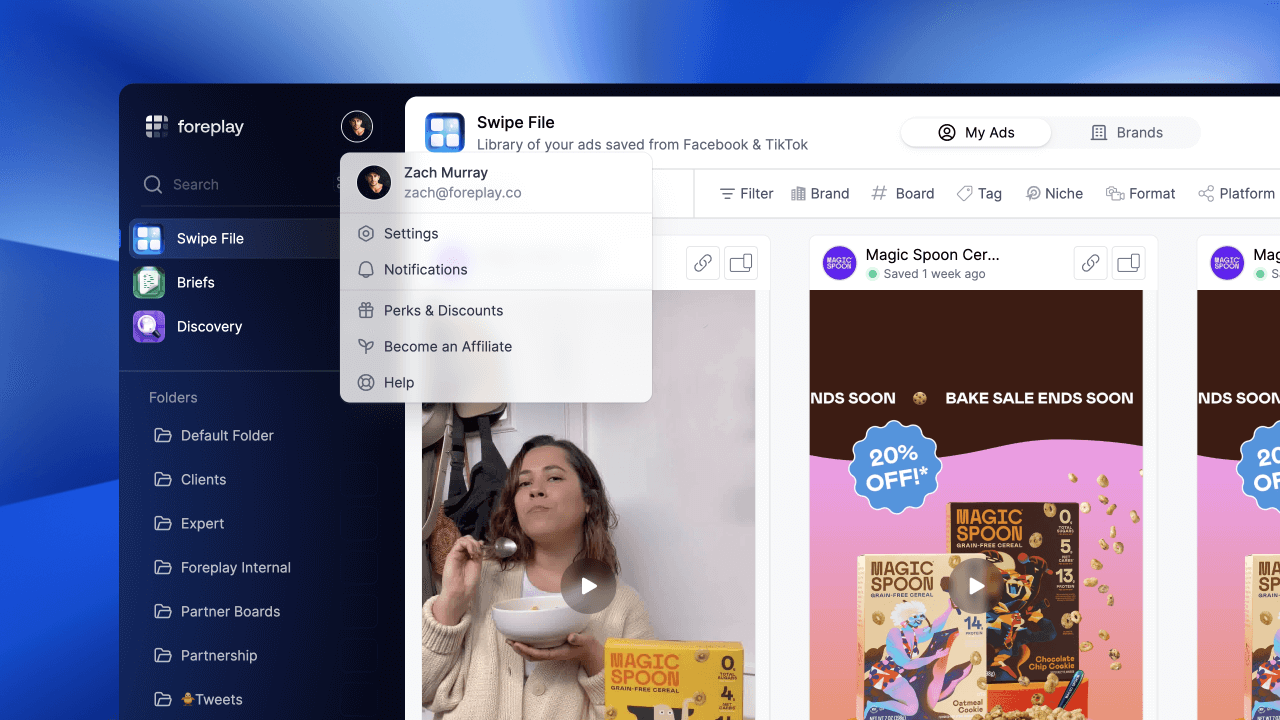Open the Tweets folder
The image size is (1280, 720).
point(198,700)
